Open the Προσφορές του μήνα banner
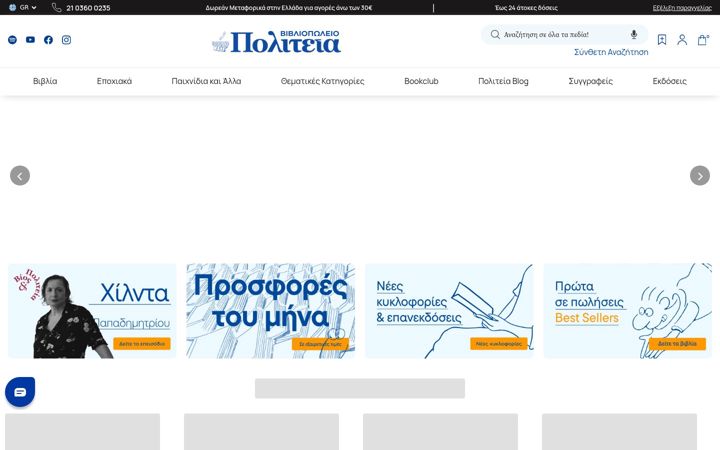 tap(270, 311)
